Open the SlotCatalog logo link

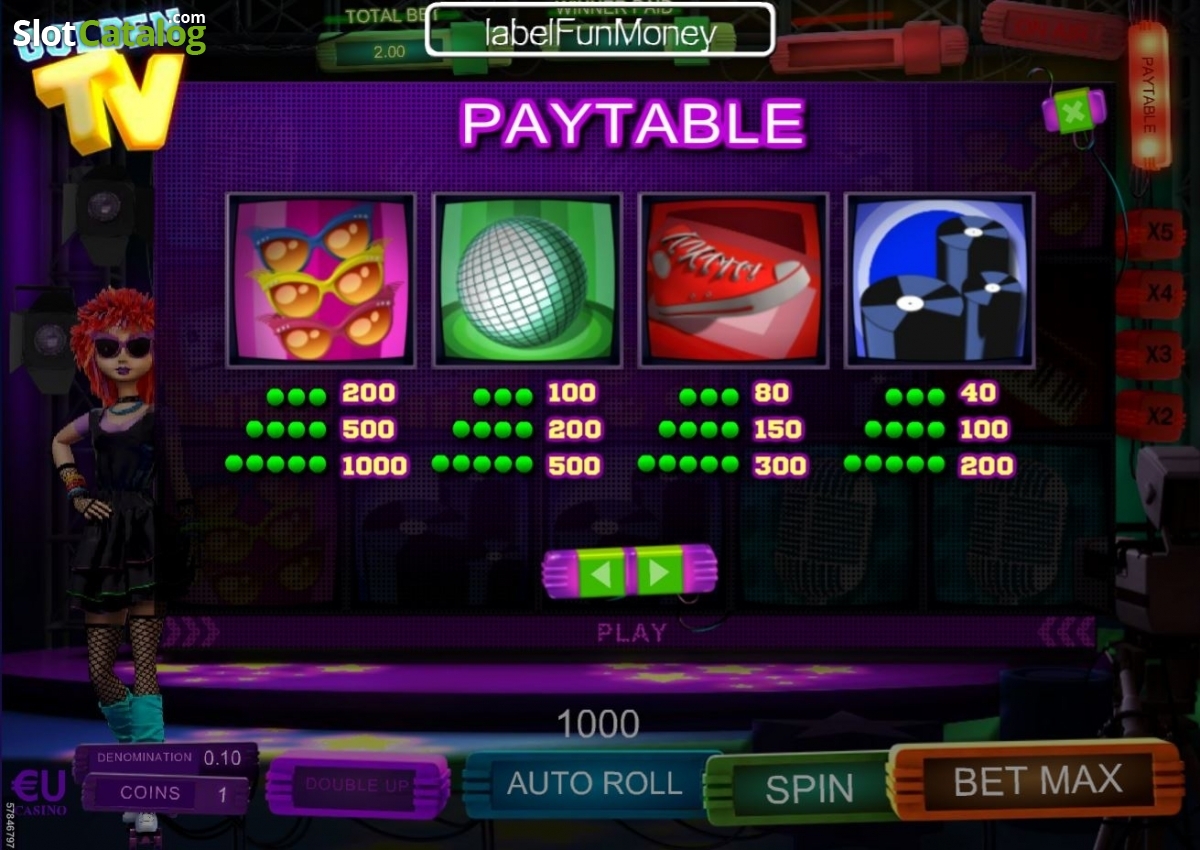(x=108, y=33)
